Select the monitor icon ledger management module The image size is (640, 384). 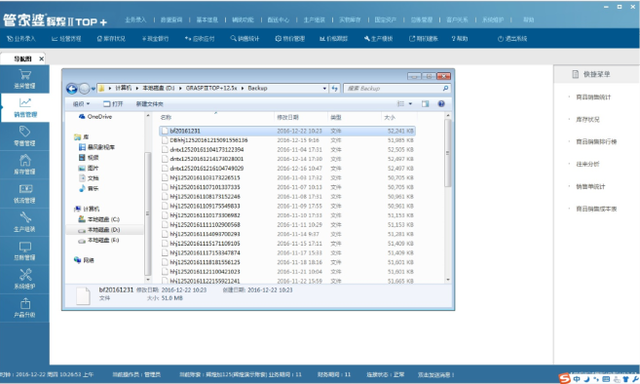[x=24, y=251]
